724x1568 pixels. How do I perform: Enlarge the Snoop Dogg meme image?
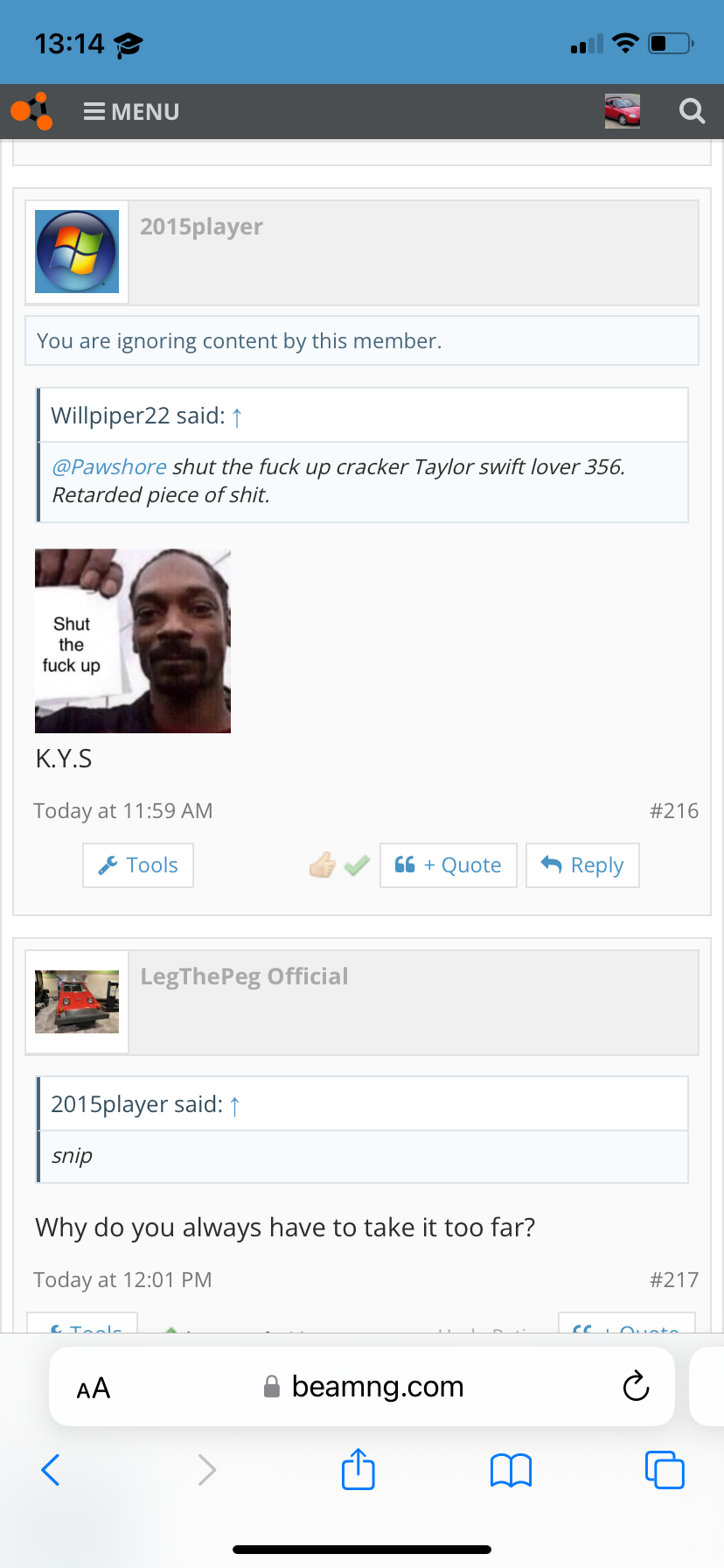coord(133,640)
